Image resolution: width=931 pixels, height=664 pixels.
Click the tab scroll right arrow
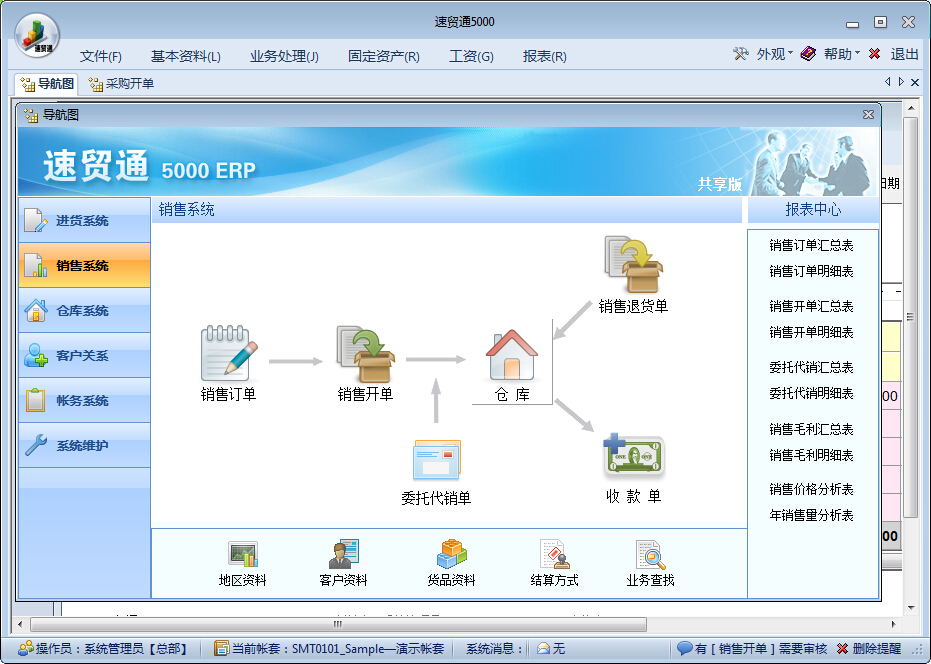(901, 82)
